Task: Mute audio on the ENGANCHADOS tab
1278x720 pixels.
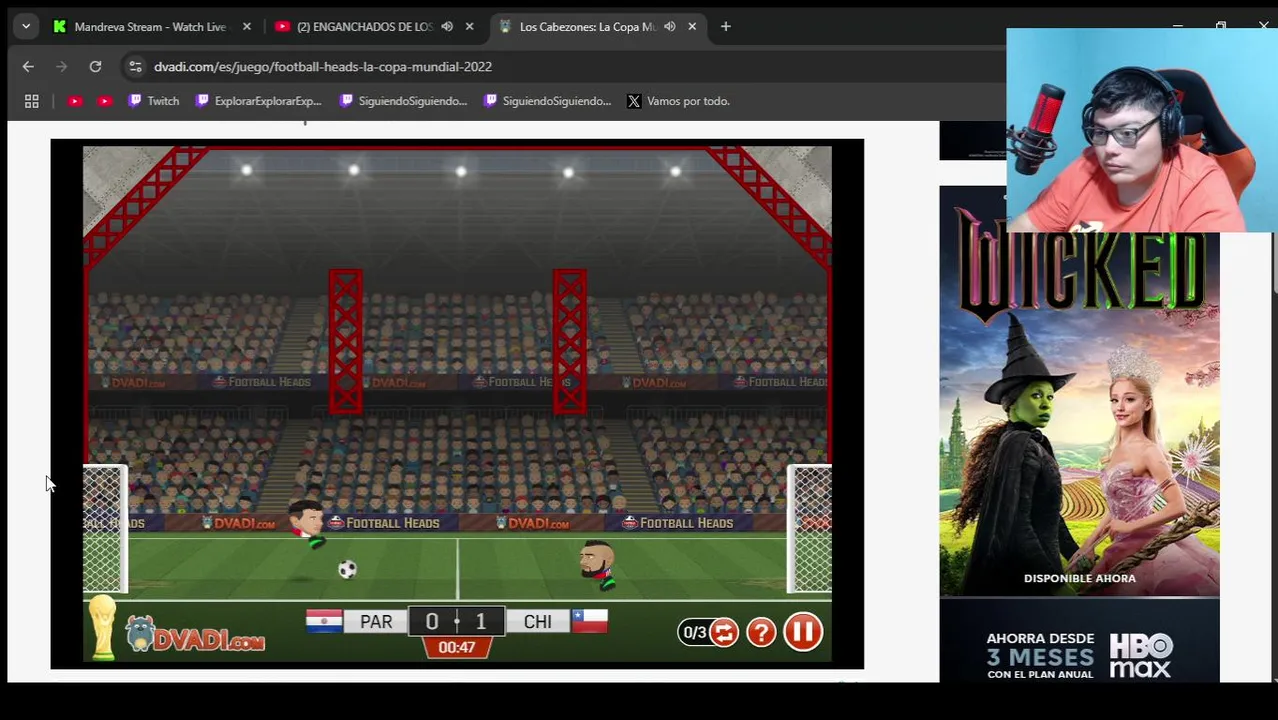Action: click(447, 27)
